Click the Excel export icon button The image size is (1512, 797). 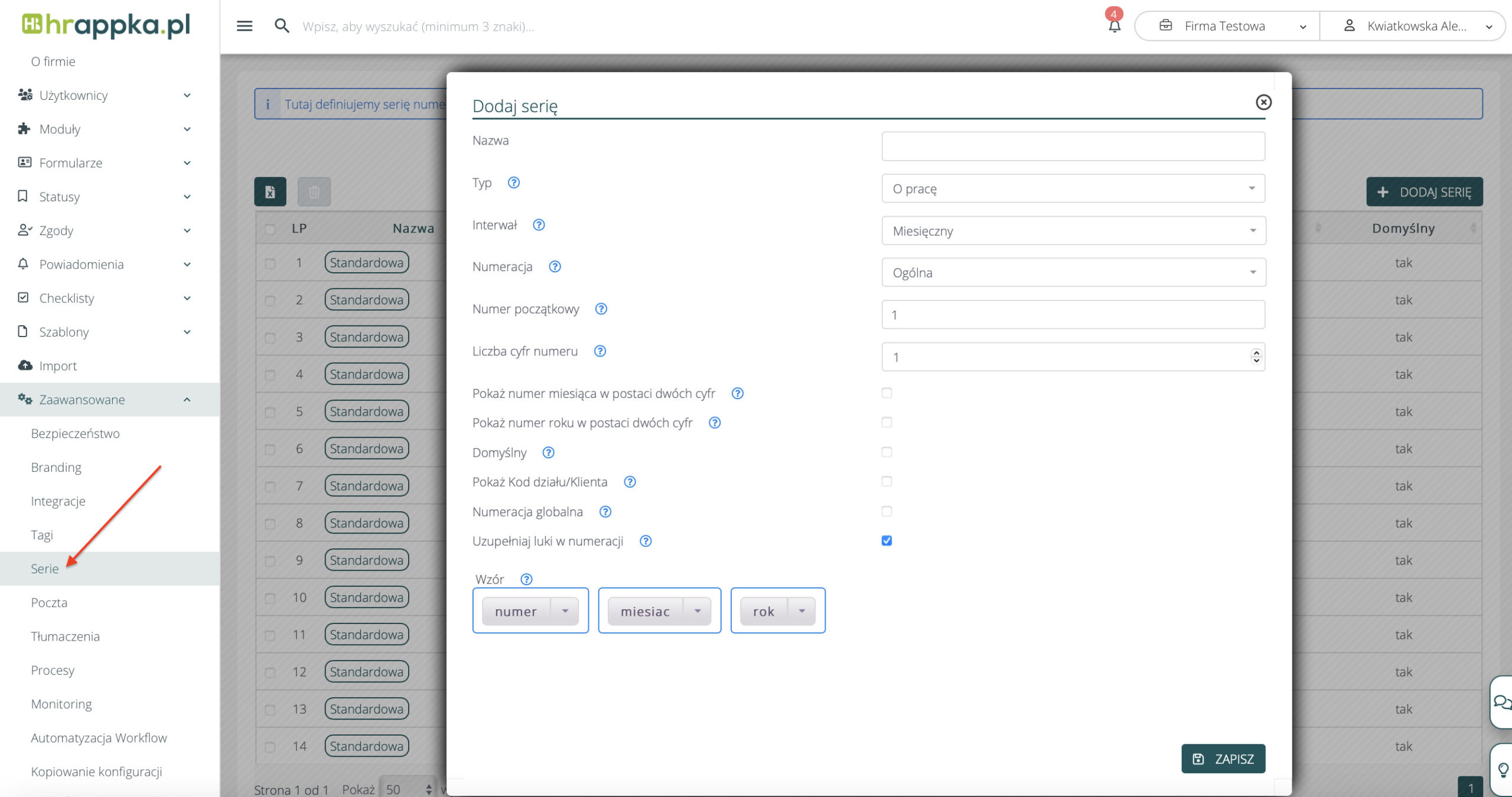[270, 192]
